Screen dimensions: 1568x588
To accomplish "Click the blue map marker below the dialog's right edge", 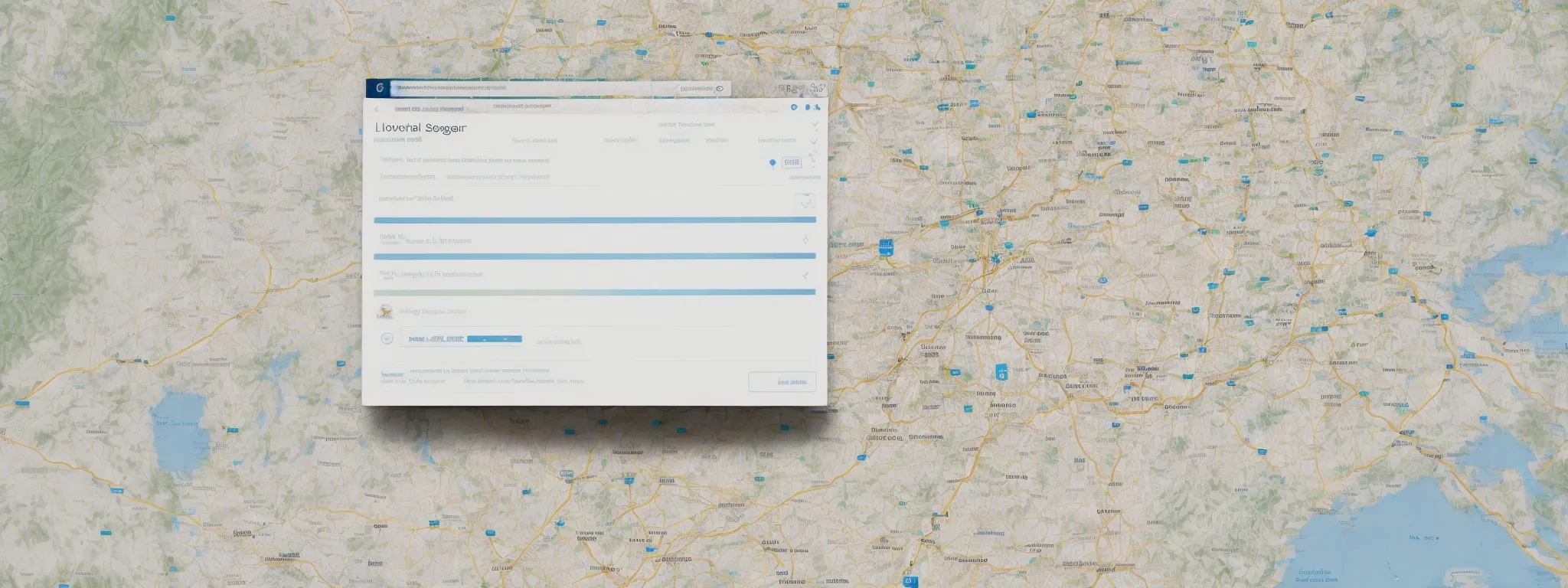I will pos(1001,372).
